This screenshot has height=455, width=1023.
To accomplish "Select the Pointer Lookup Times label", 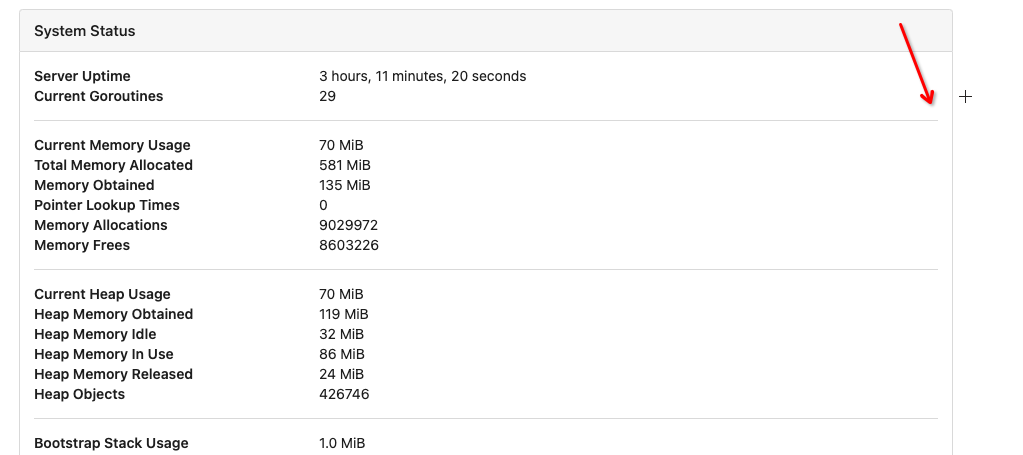I will (x=107, y=205).
